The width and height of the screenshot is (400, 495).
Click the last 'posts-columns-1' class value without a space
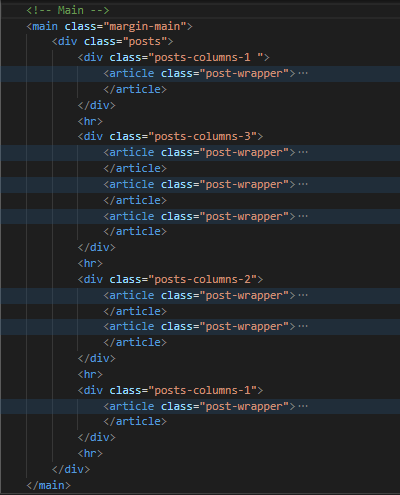pyautogui.click(x=203, y=390)
